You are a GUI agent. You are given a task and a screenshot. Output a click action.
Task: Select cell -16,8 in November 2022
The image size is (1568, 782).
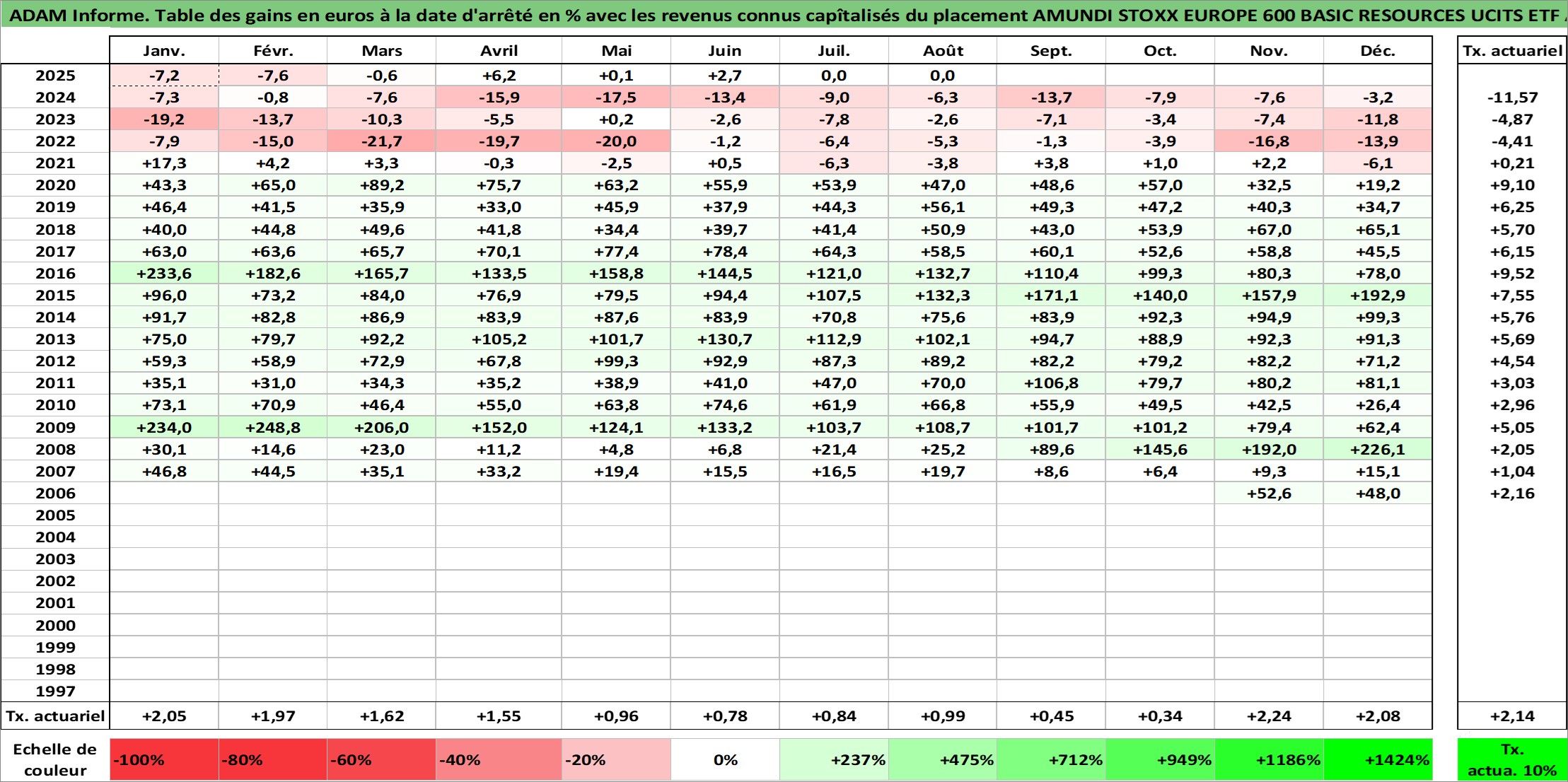click(x=1269, y=141)
